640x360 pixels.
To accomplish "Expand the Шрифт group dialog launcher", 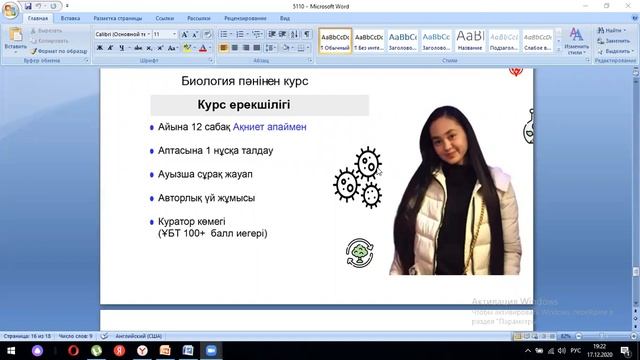I will click(211, 60).
